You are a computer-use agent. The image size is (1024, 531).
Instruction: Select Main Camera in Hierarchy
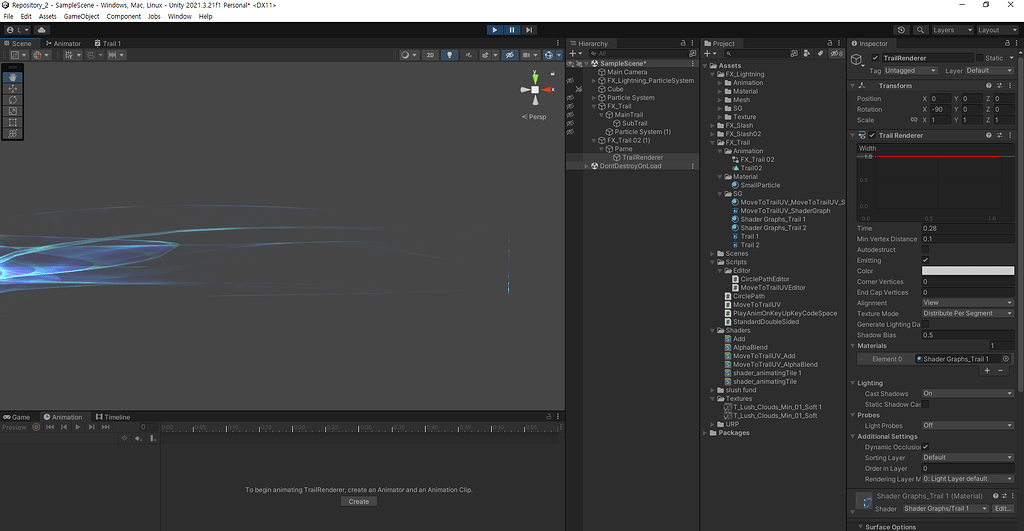(x=627, y=72)
